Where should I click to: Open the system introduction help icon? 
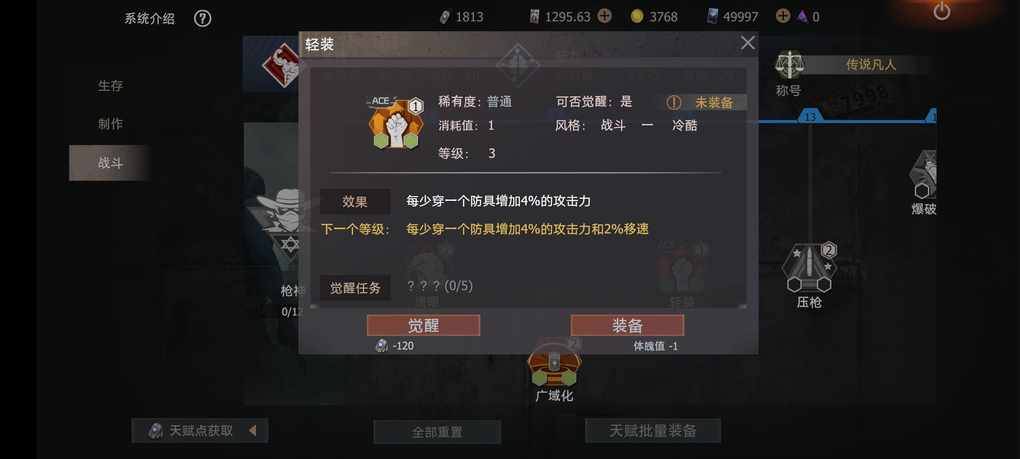coord(202,18)
